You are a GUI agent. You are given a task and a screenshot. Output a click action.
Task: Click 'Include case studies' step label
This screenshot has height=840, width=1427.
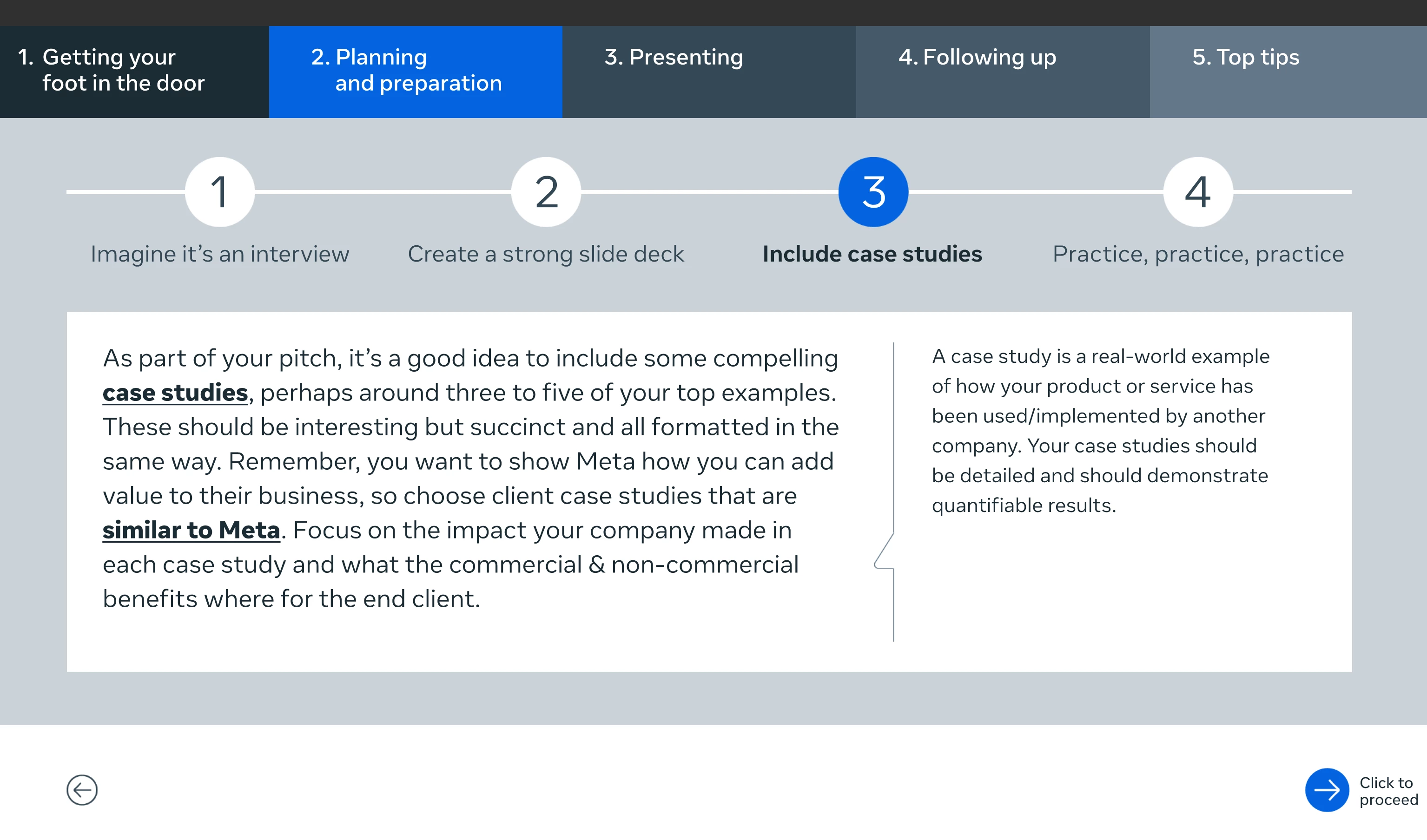[x=872, y=254]
